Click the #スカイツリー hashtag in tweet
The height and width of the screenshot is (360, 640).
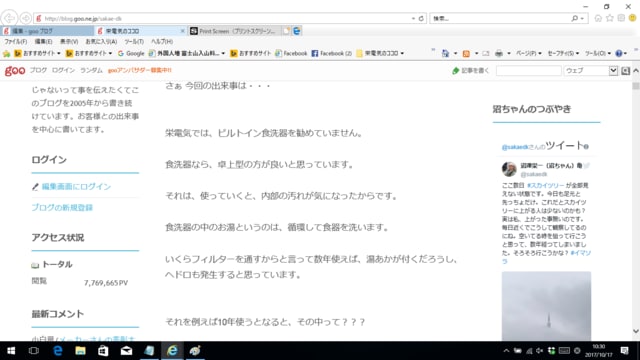point(546,185)
